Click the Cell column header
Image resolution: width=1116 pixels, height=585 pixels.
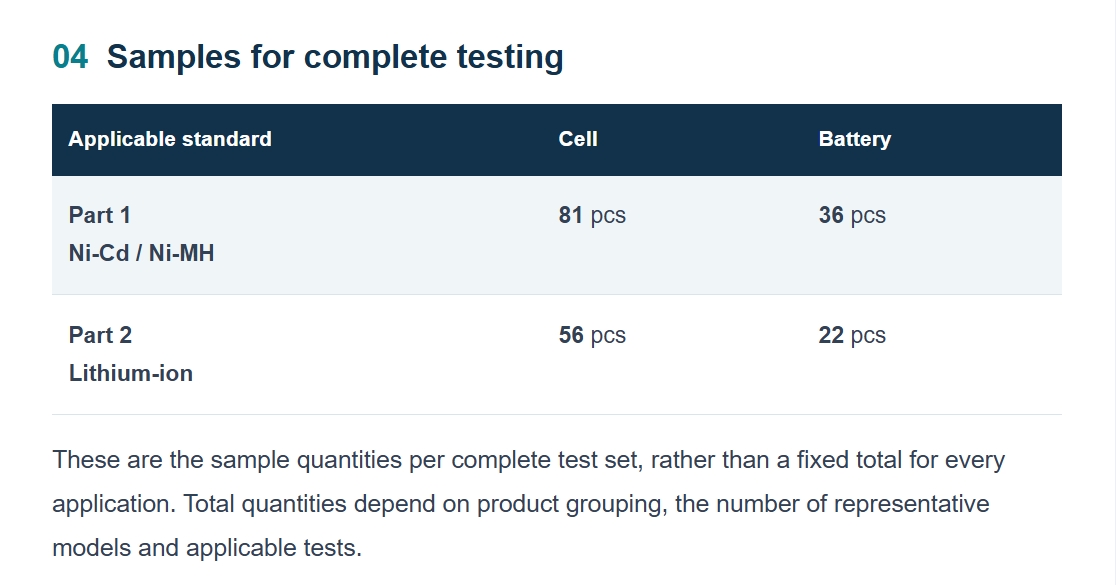click(x=578, y=139)
